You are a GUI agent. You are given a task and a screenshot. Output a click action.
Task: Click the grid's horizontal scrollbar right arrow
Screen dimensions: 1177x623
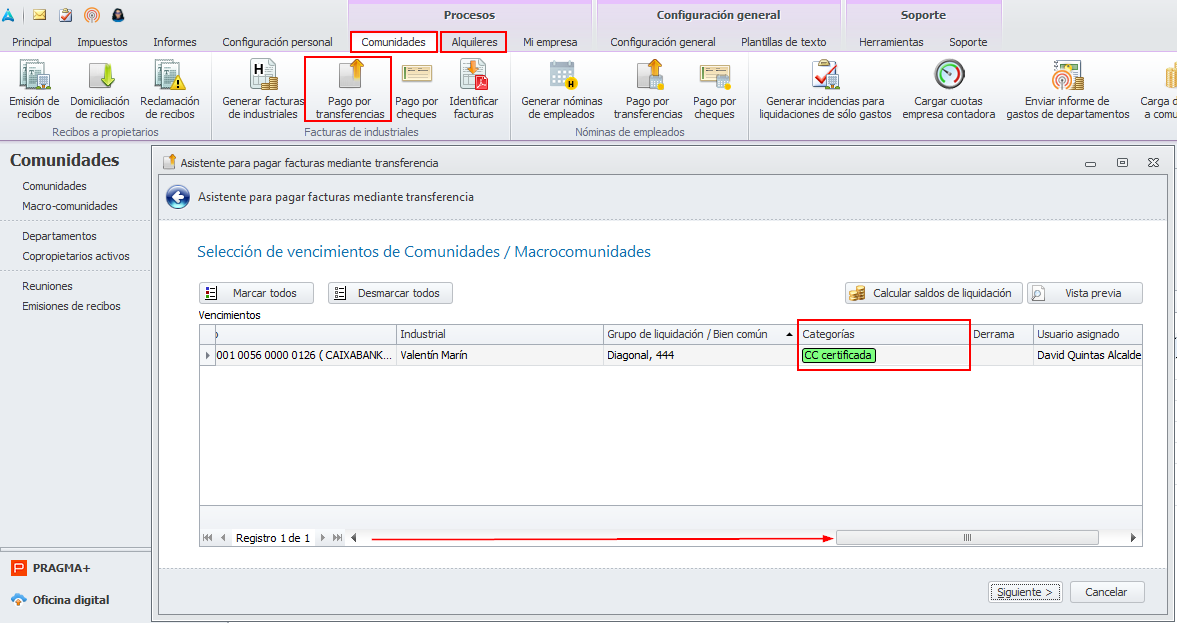1133,537
